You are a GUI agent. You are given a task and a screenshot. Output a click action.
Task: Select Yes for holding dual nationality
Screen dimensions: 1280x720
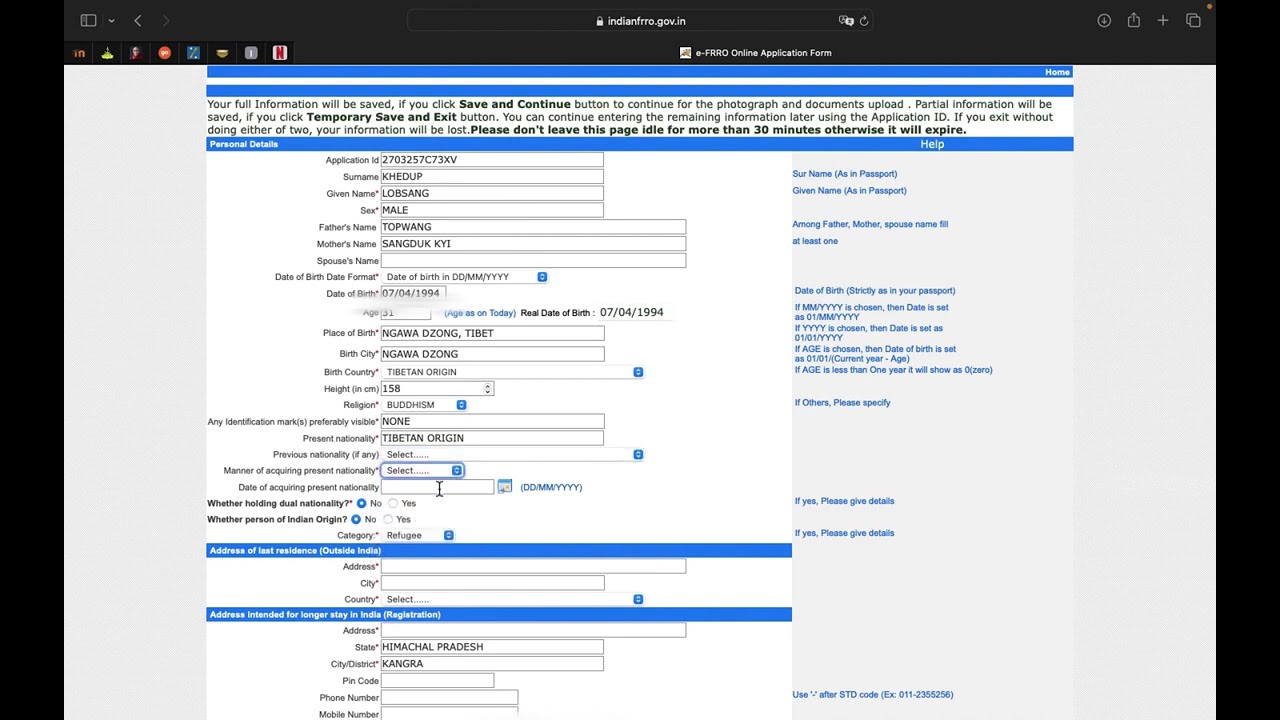(392, 503)
